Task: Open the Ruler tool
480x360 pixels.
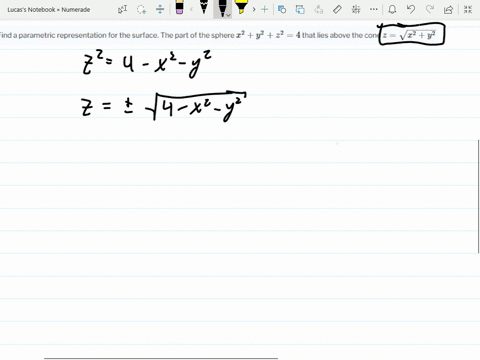Action: point(337,9)
